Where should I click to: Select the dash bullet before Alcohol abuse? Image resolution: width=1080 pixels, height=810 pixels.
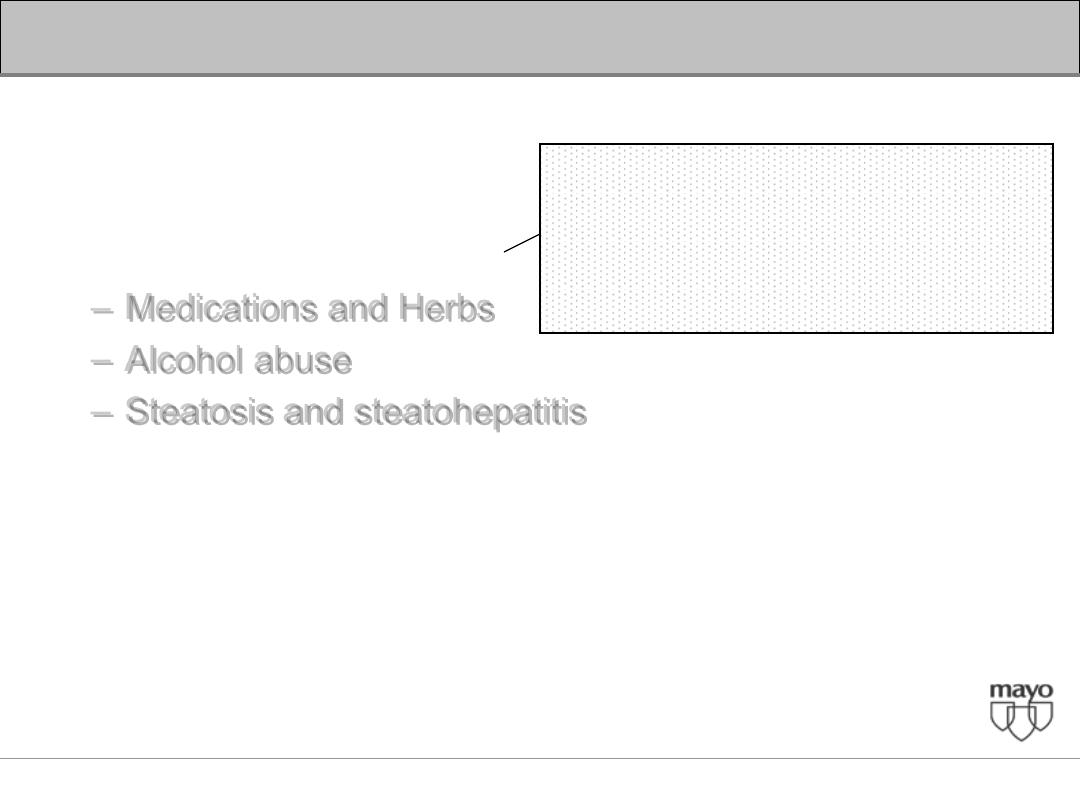[102, 362]
